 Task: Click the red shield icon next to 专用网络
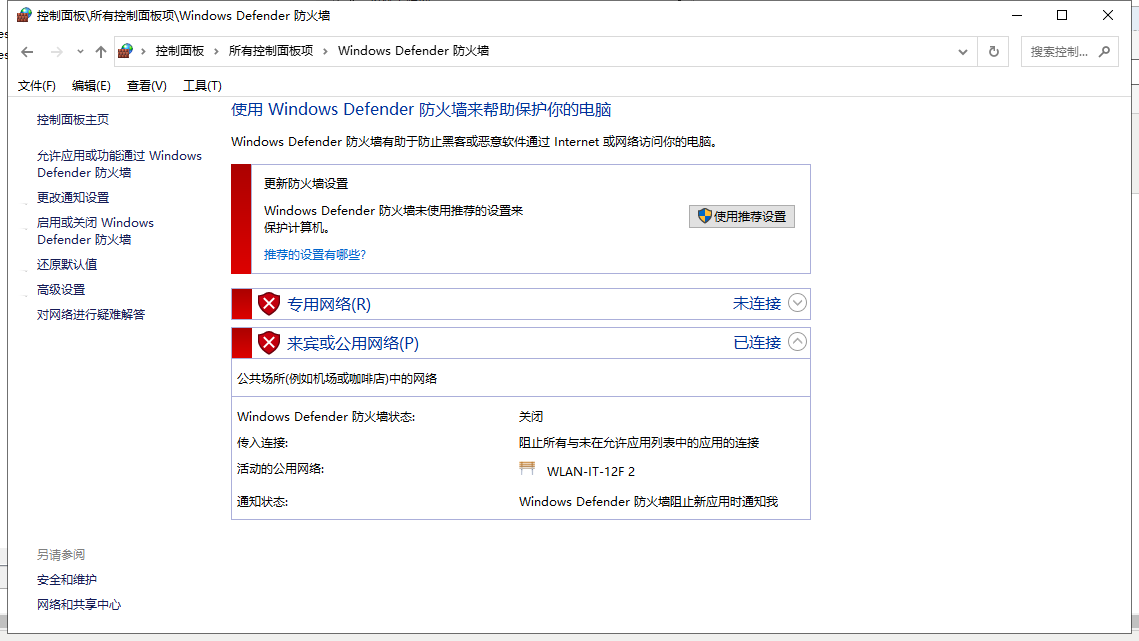(269, 304)
